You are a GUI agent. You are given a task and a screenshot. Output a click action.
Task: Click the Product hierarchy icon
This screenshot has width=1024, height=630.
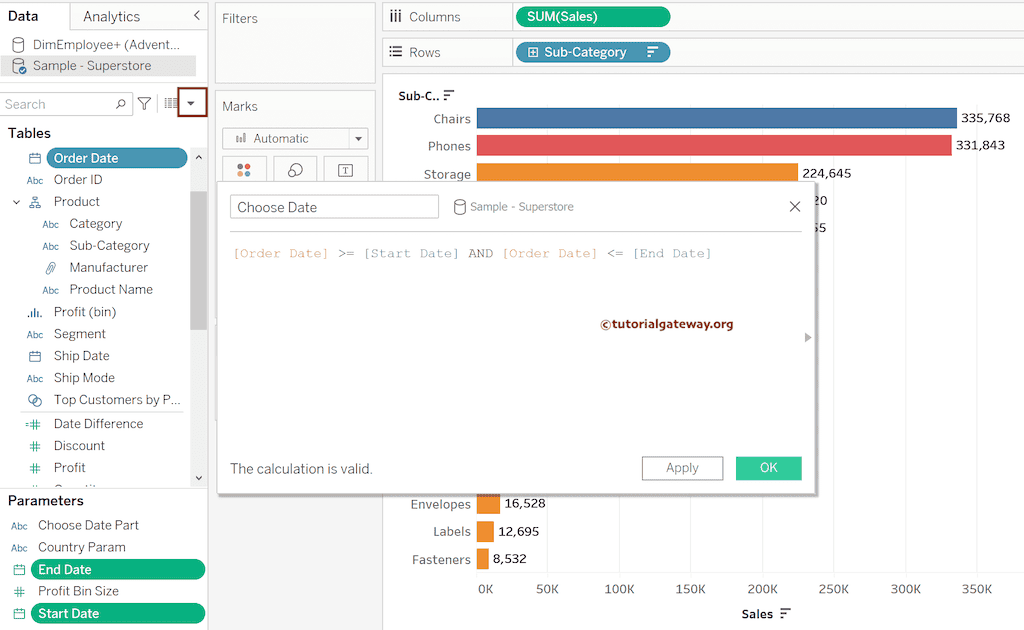(x=35, y=202)
